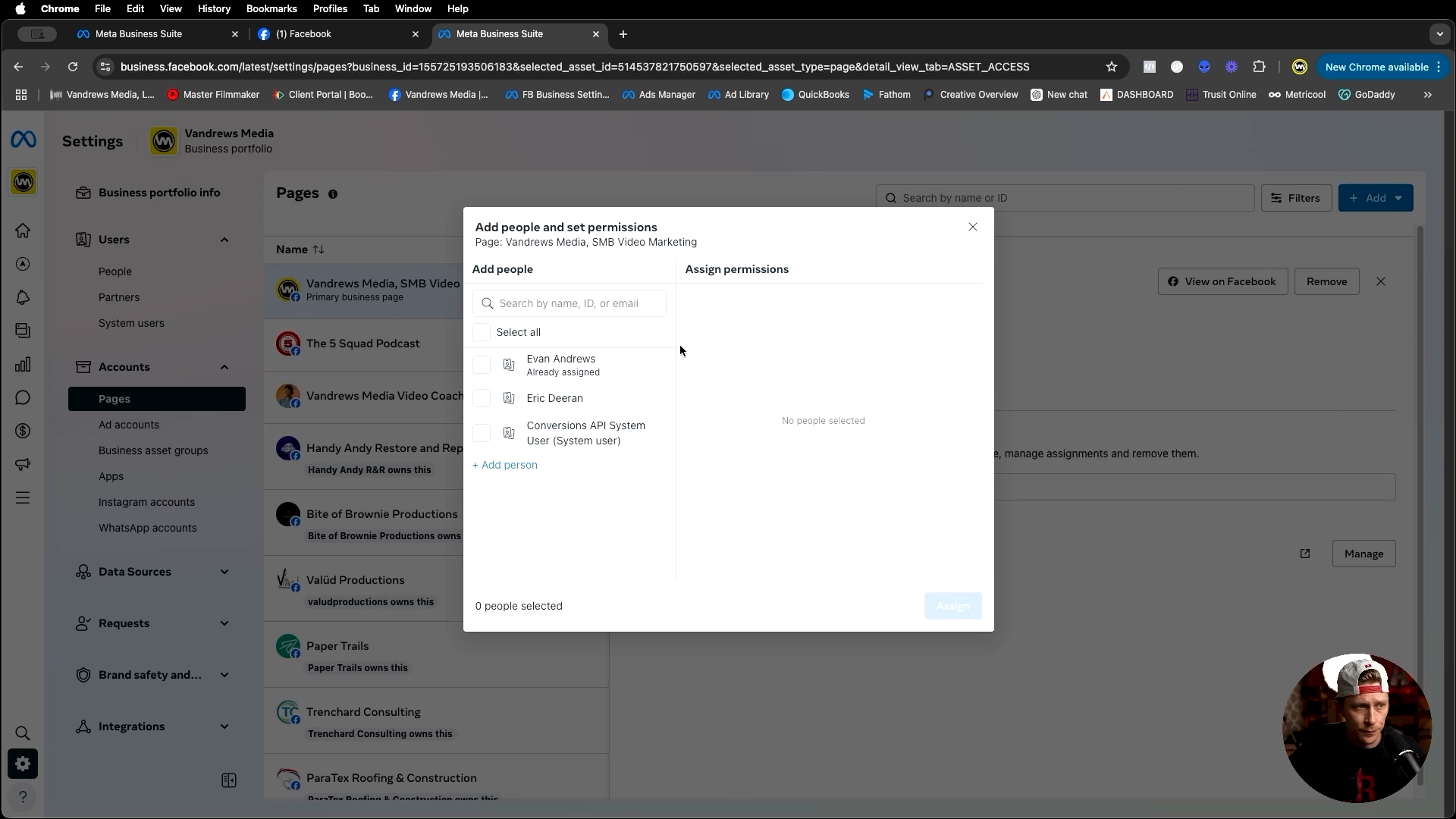
Task: Open a new browser tab
Action: pos(623,34)
